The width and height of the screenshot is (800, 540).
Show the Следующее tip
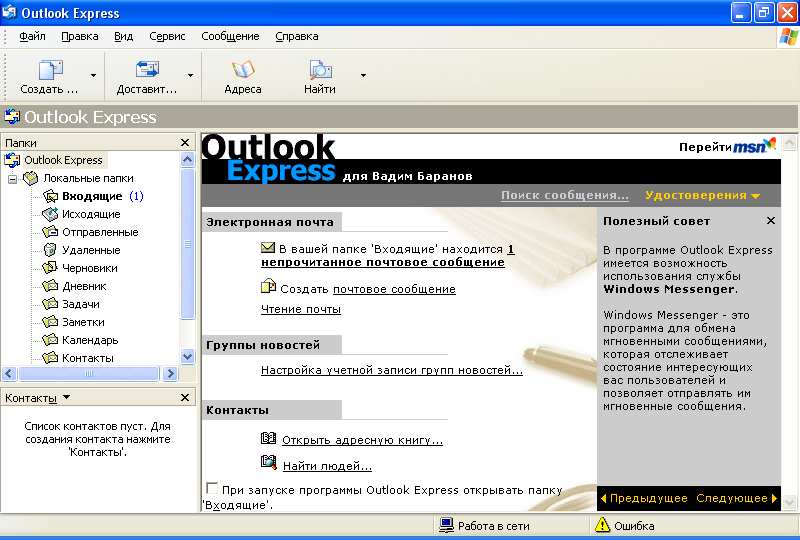click(x=737, y=498)
